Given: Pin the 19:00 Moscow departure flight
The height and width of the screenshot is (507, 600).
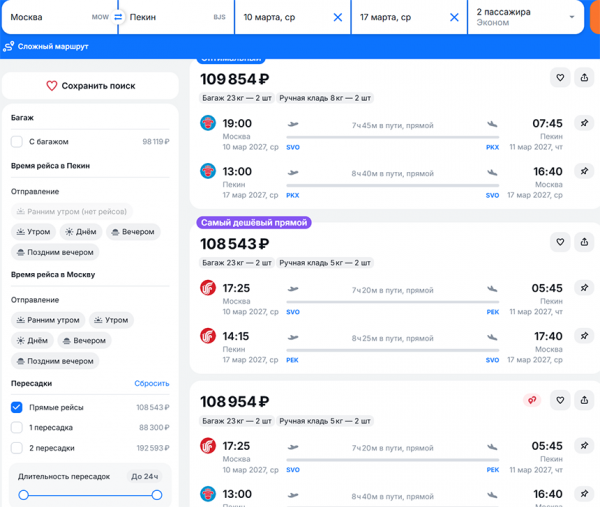Looking at the screenshot, I should [x=584, y=123].
